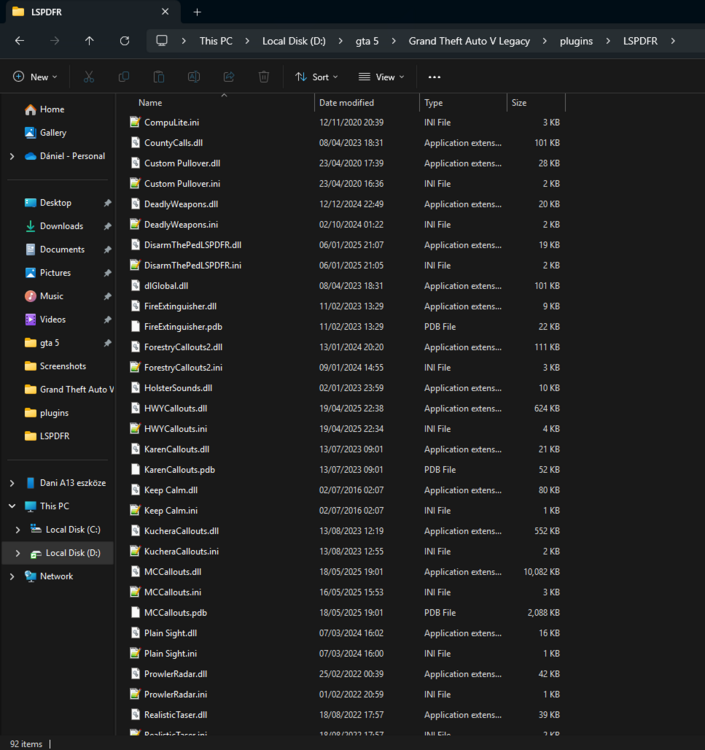
Task: Navigate to Grand Theft Auto V Legacy breadcrumb
Action: [x=469, y=41]
